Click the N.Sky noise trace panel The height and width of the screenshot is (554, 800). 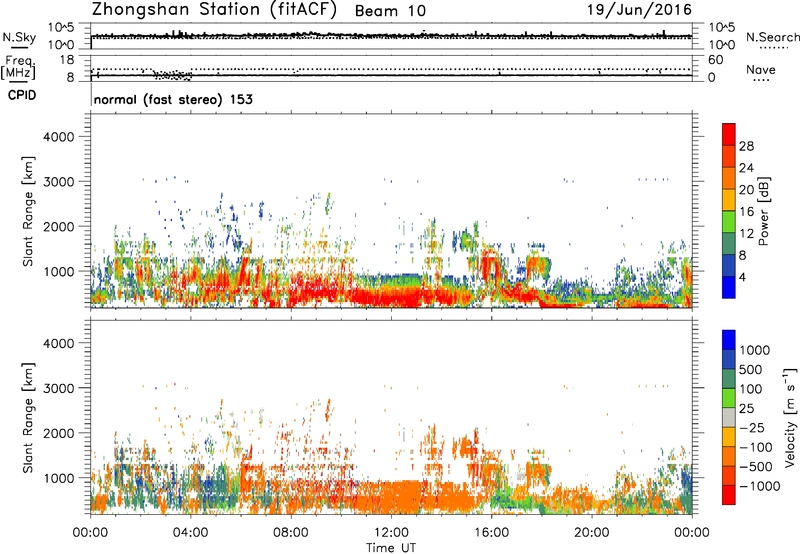coord(391,36)
